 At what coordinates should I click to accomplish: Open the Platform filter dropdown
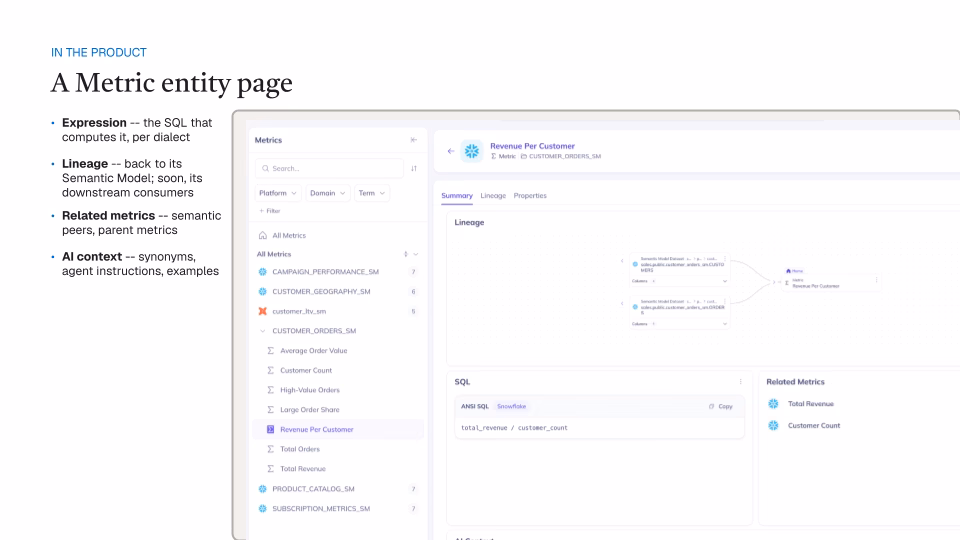point(278,193)
